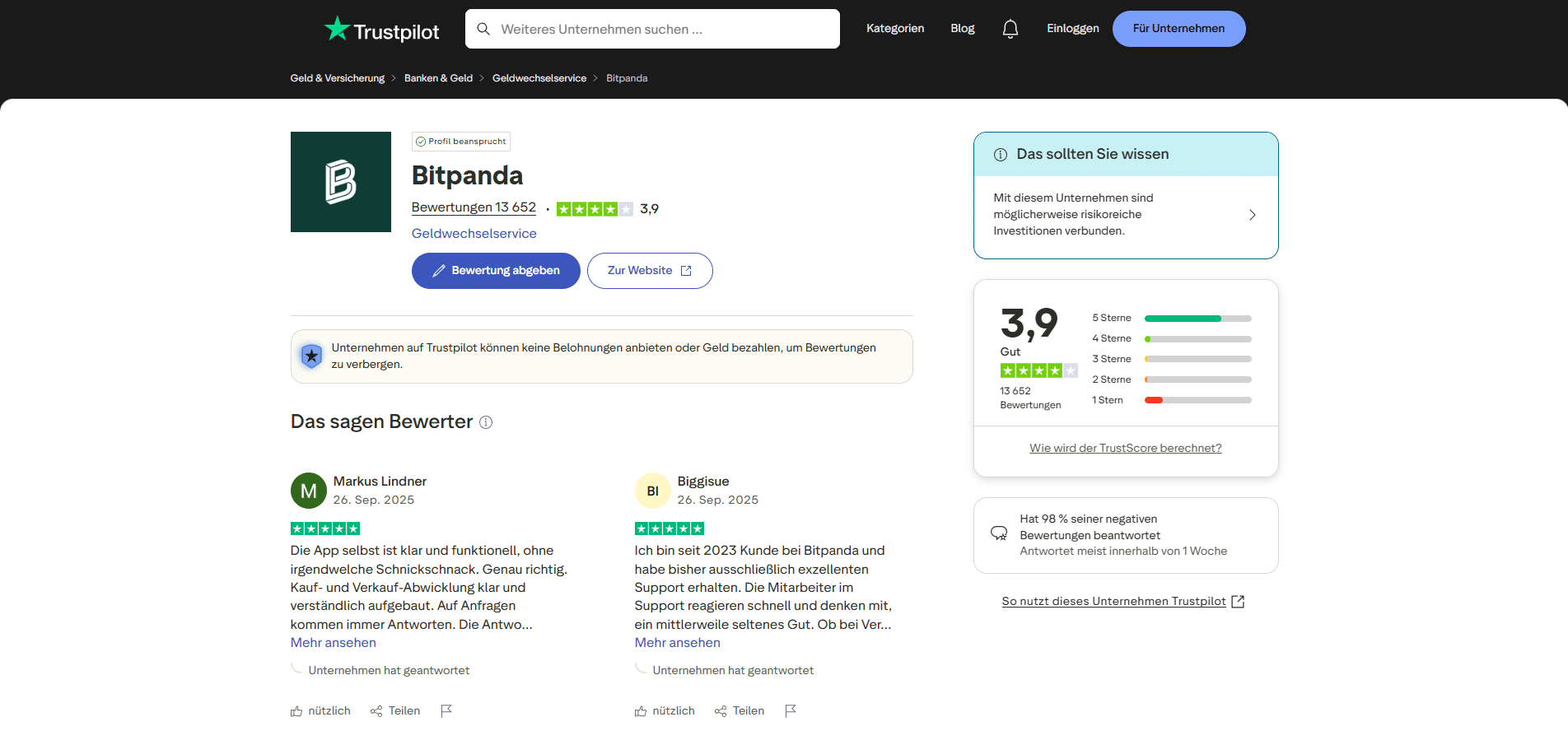Image resolution: width=1568 pixels, height=731 pixels.
Task: Click the Profil beansprucht badge
Action: click(461, 142)
